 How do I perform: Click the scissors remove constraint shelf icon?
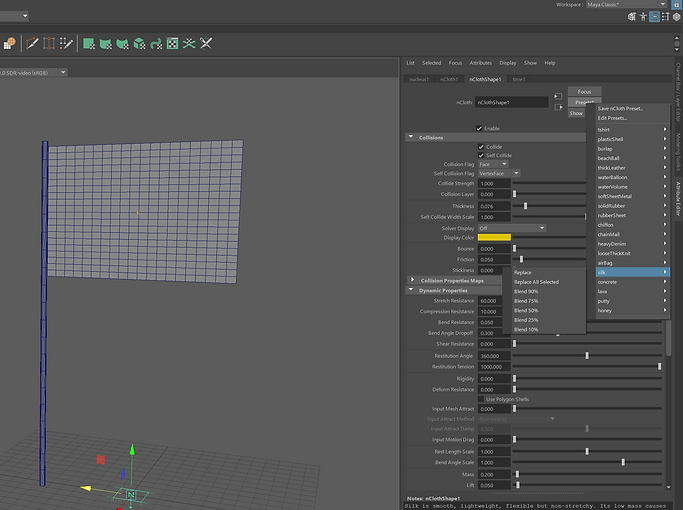pyautogui.click(x=206, y=44)
